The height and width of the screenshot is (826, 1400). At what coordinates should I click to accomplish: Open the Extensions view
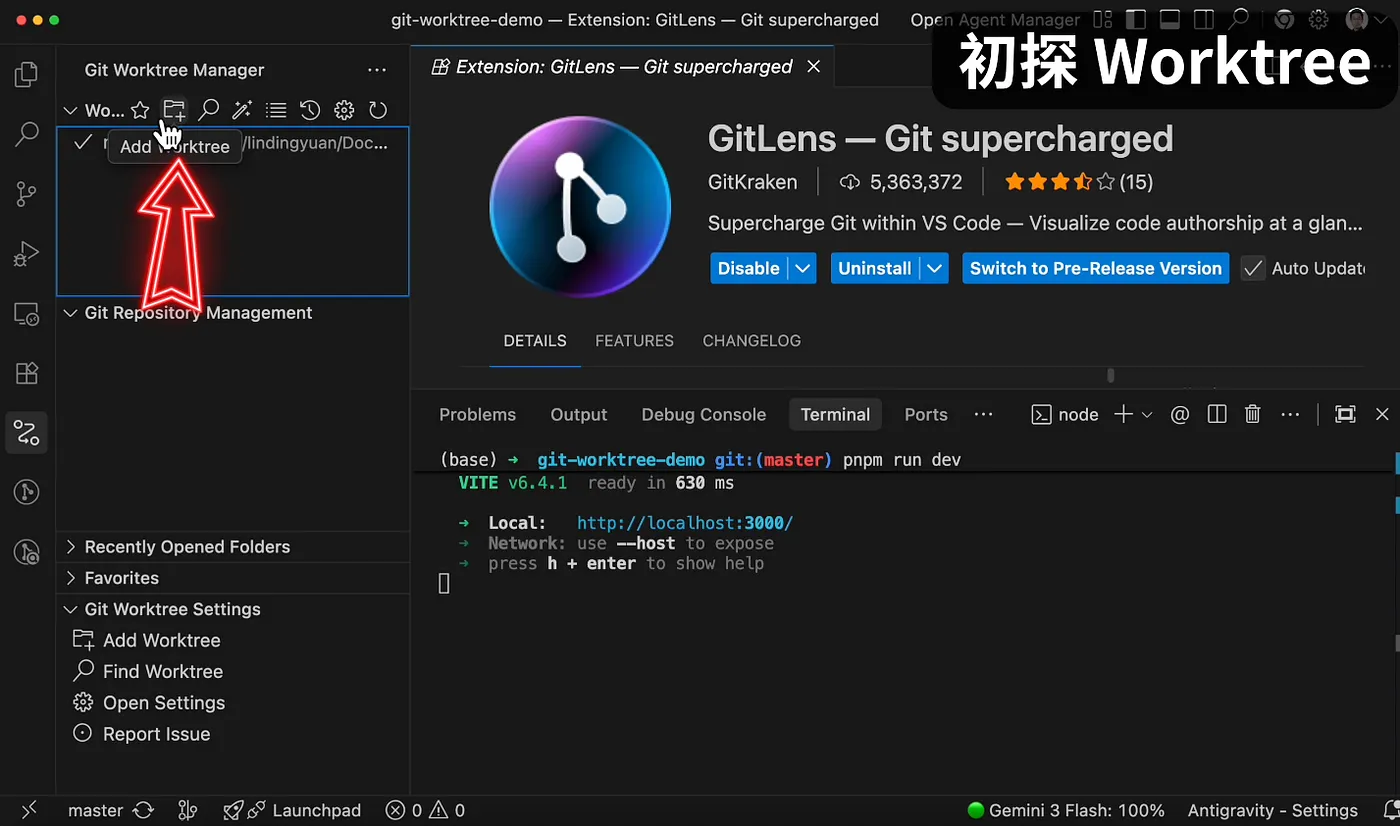click(27, 374)
